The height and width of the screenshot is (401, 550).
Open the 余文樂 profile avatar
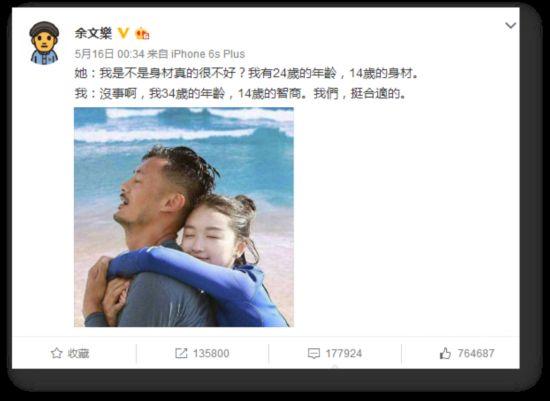coord(44,43)
